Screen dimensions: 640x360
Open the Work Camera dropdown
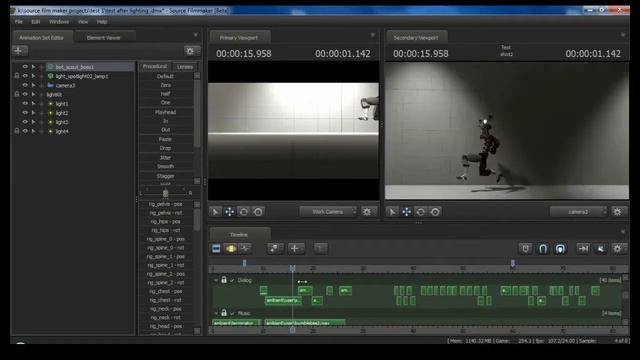(x=328, y=212)
